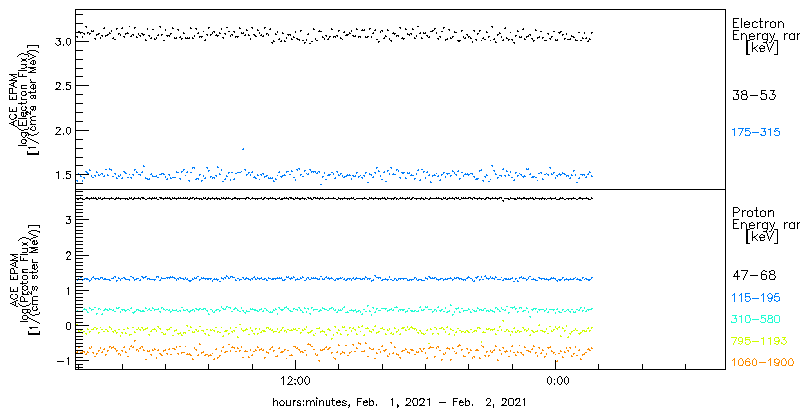Click the 0:00 time axis label
The width and height of the screenshot is (800, 410).
(558, 381)
